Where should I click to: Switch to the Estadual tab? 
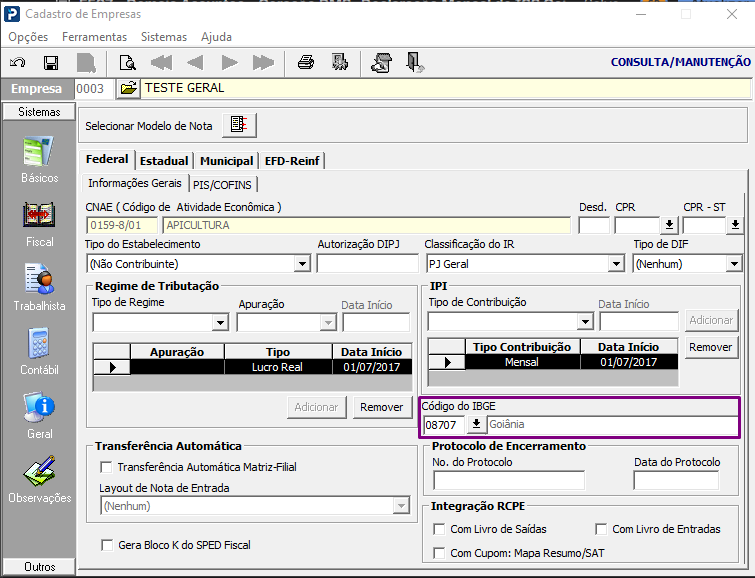point(164,161)
